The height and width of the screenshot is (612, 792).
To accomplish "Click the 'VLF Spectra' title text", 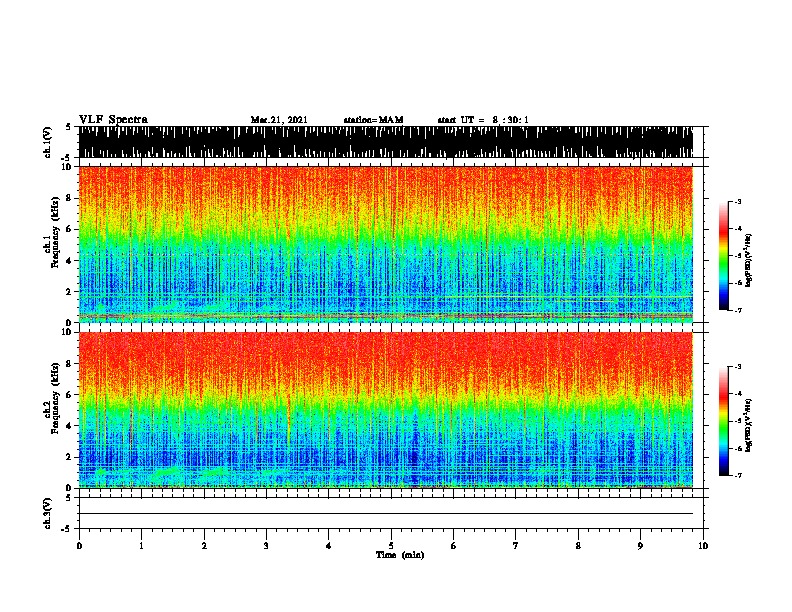I will (113, 120).
